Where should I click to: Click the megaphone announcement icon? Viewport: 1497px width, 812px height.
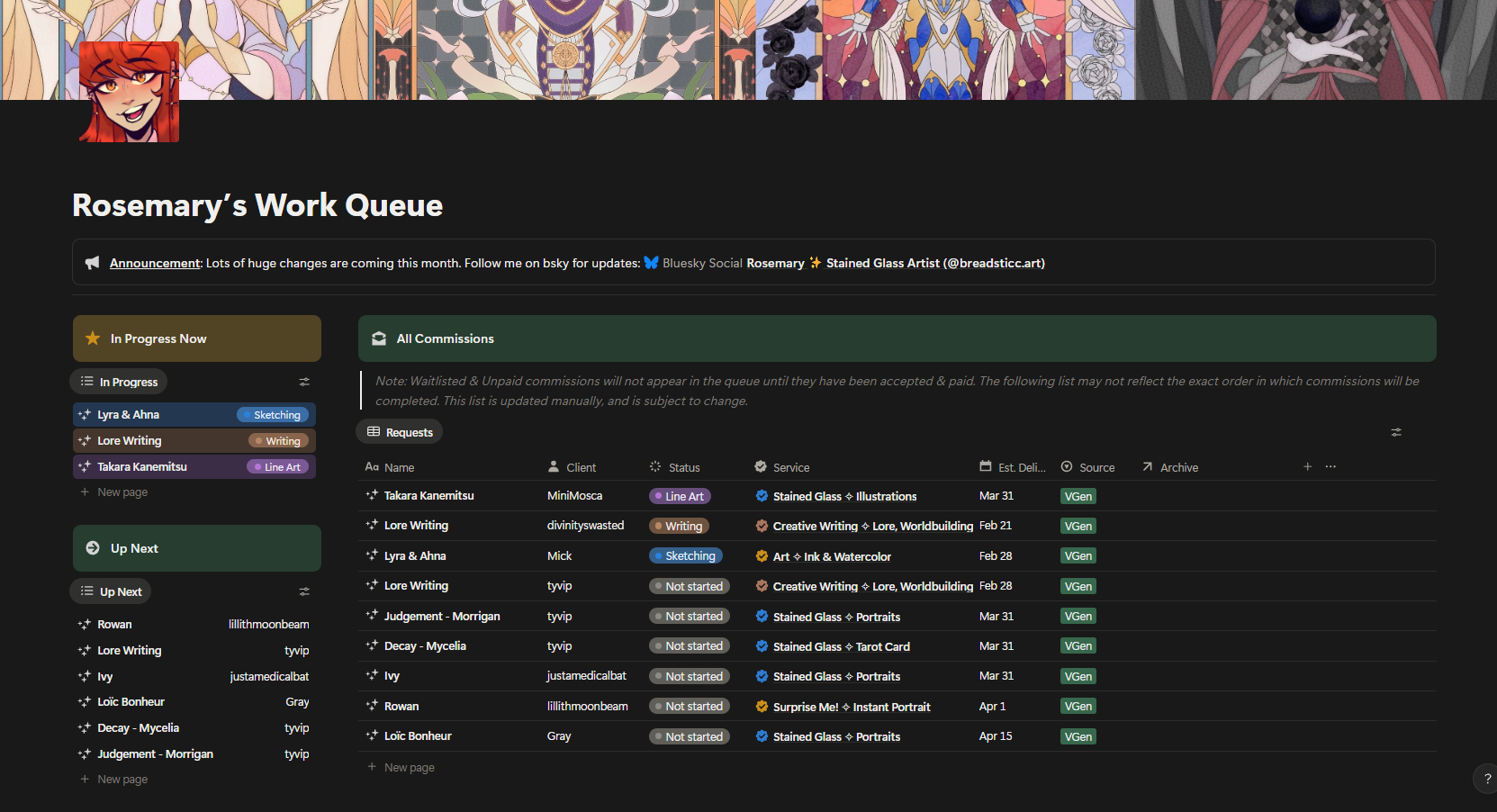92,263
